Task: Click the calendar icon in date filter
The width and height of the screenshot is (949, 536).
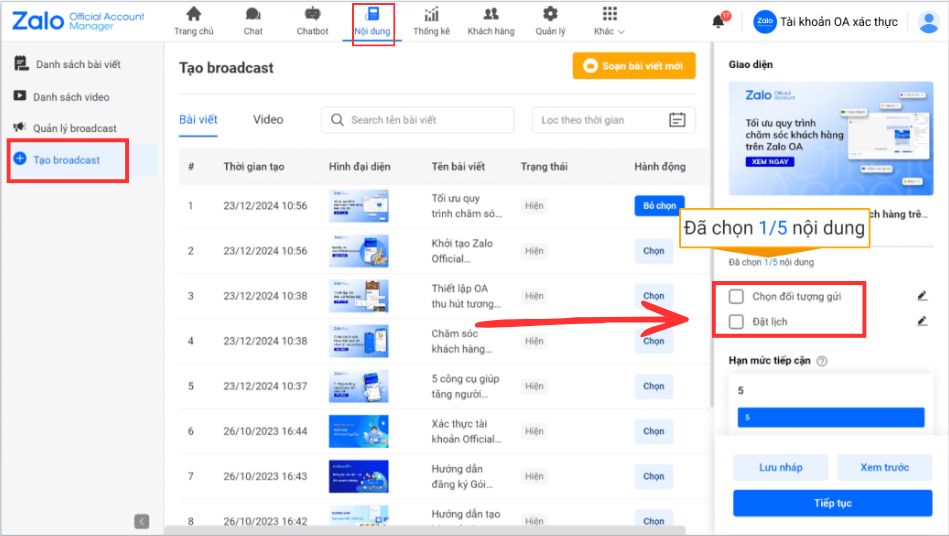Action: 677,120
